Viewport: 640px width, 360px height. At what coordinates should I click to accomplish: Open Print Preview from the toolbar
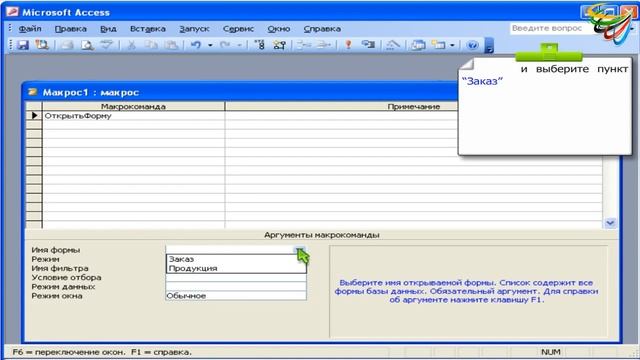pos(87,45)
